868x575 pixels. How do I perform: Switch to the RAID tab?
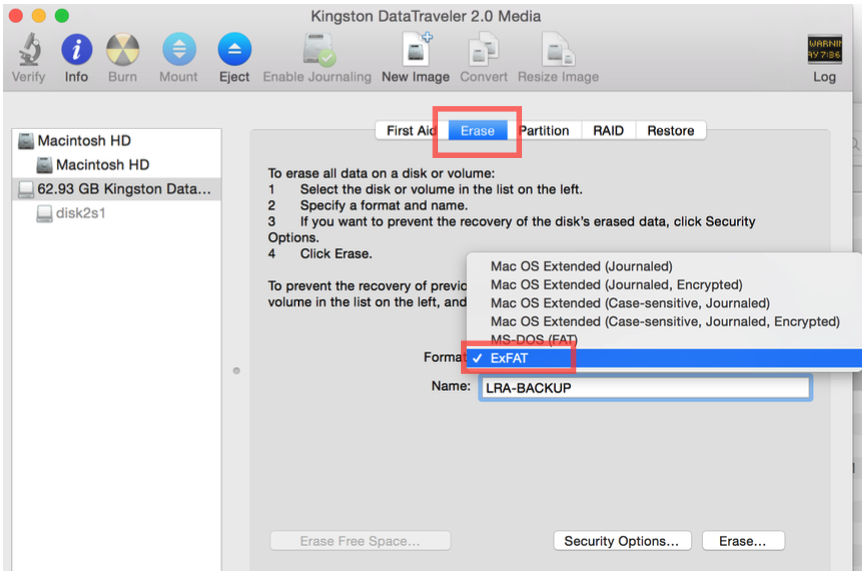(x=608, y=131)
